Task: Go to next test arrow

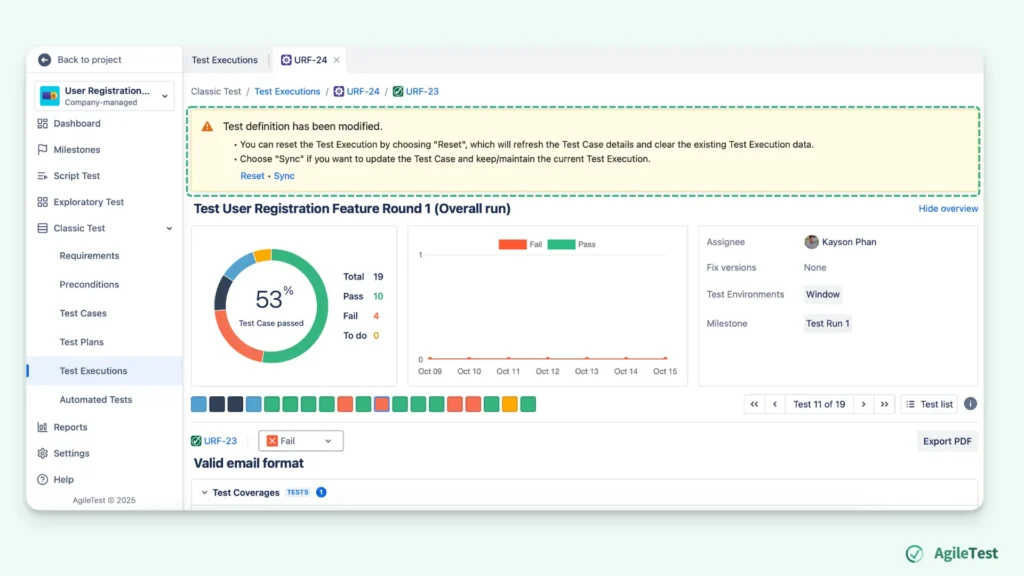Action: click(863, 404)
